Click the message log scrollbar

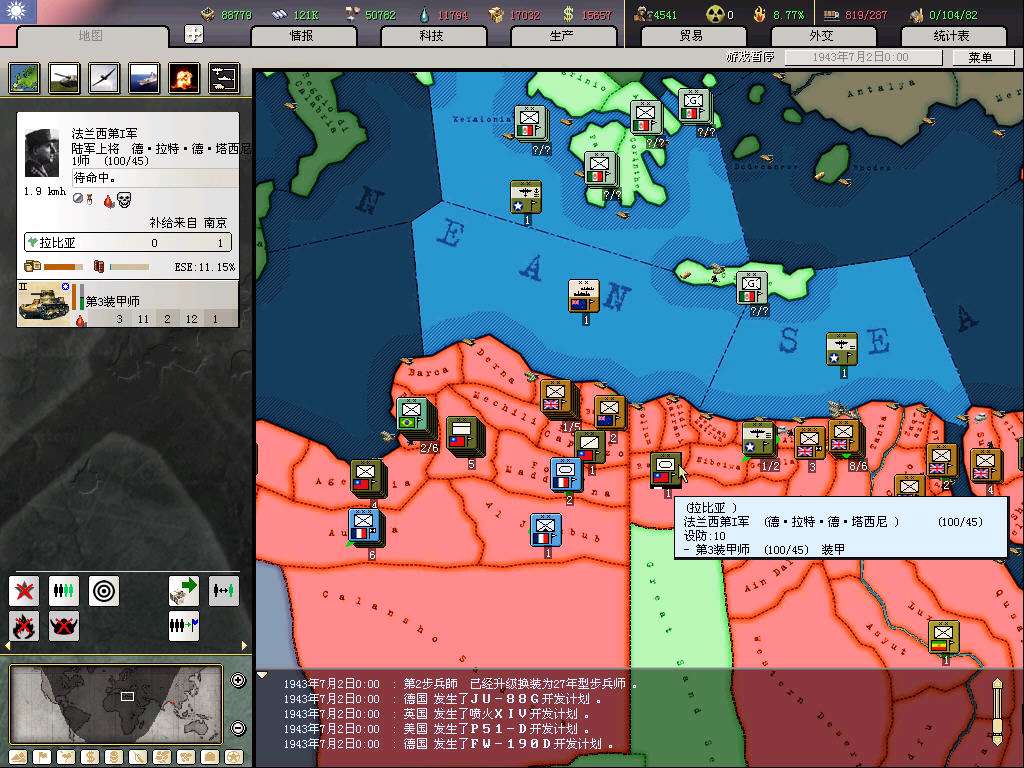coord(997,712)
